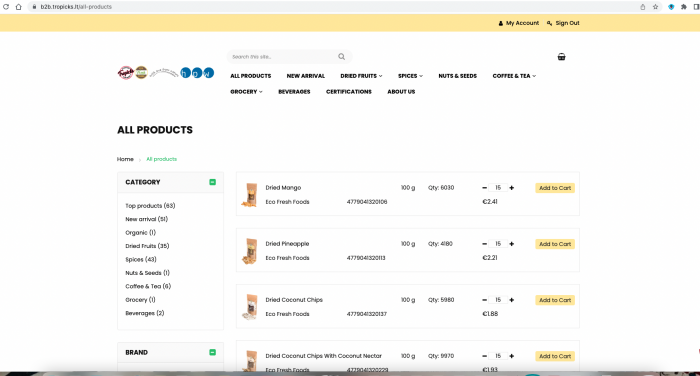700x376 pixels.
Task: Open Dried Mango product name
Action: point(283,188)
